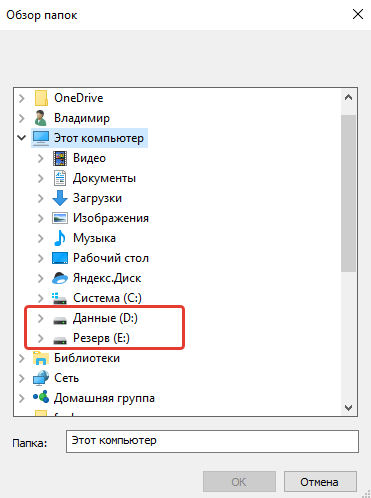Viewport: 371px width, 498px height.
Task: Expand the Музыка folder chevron
Action: (x=41, y=238)
